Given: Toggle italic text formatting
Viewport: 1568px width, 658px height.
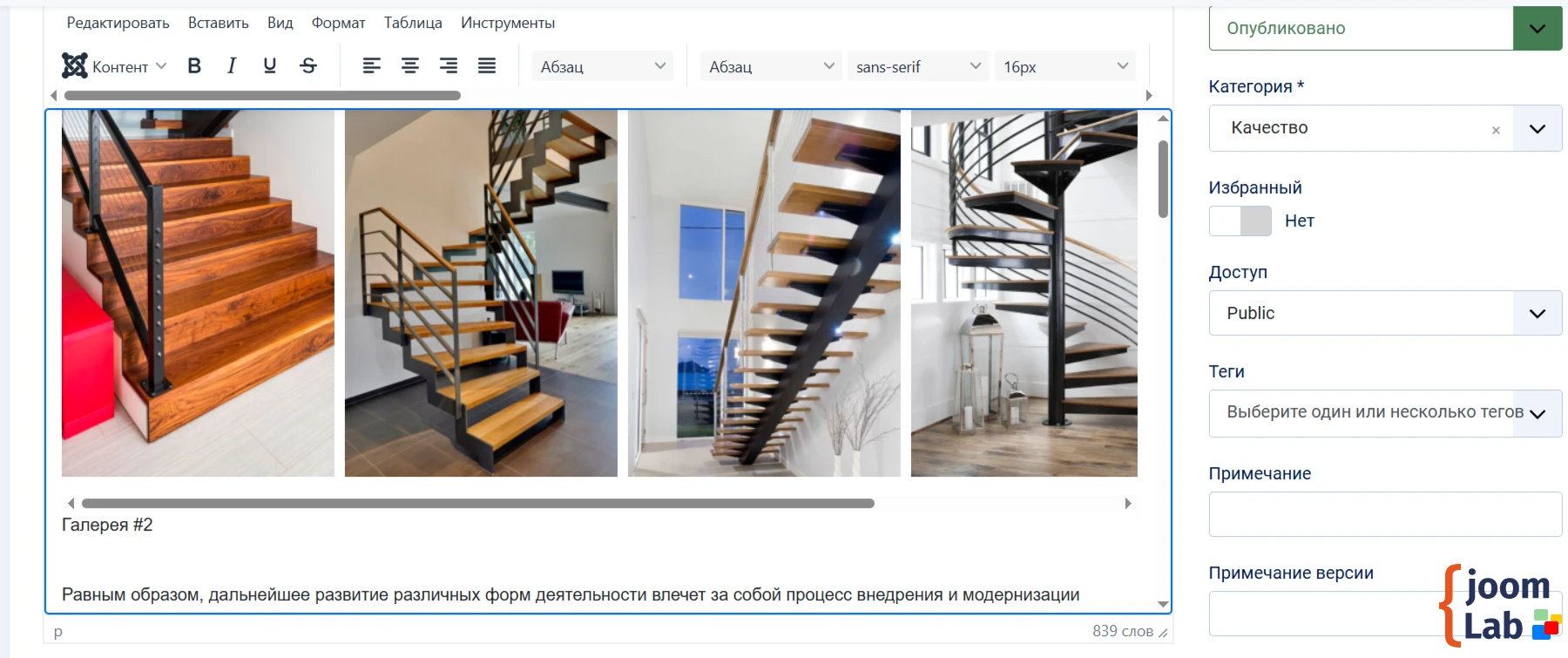Looking at the screenshot, I should [232, 66].
